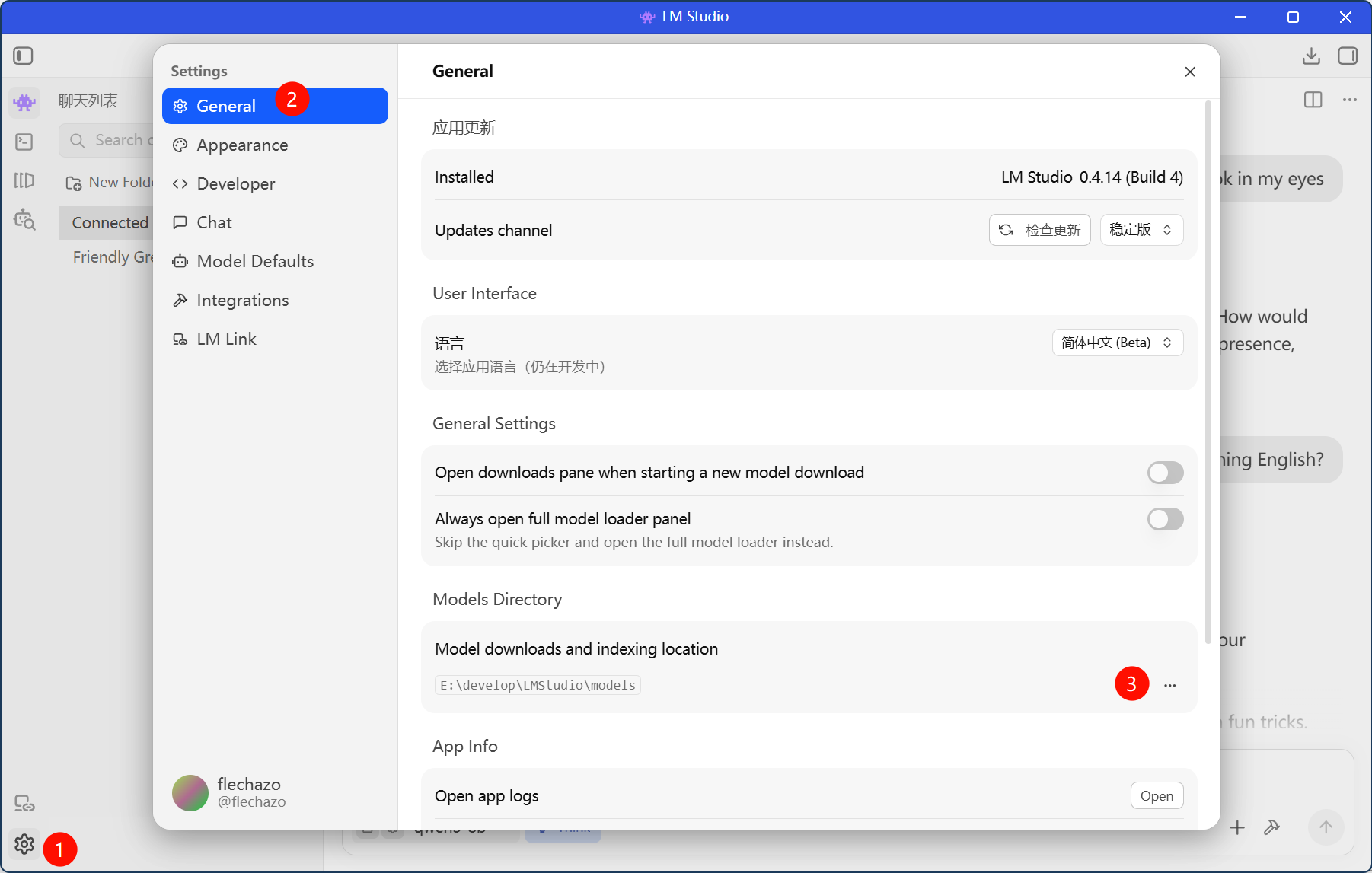The width and height of the screenshot is (1372, 873).
Task: Click the Updates channel label
Action: click(493, 231)
